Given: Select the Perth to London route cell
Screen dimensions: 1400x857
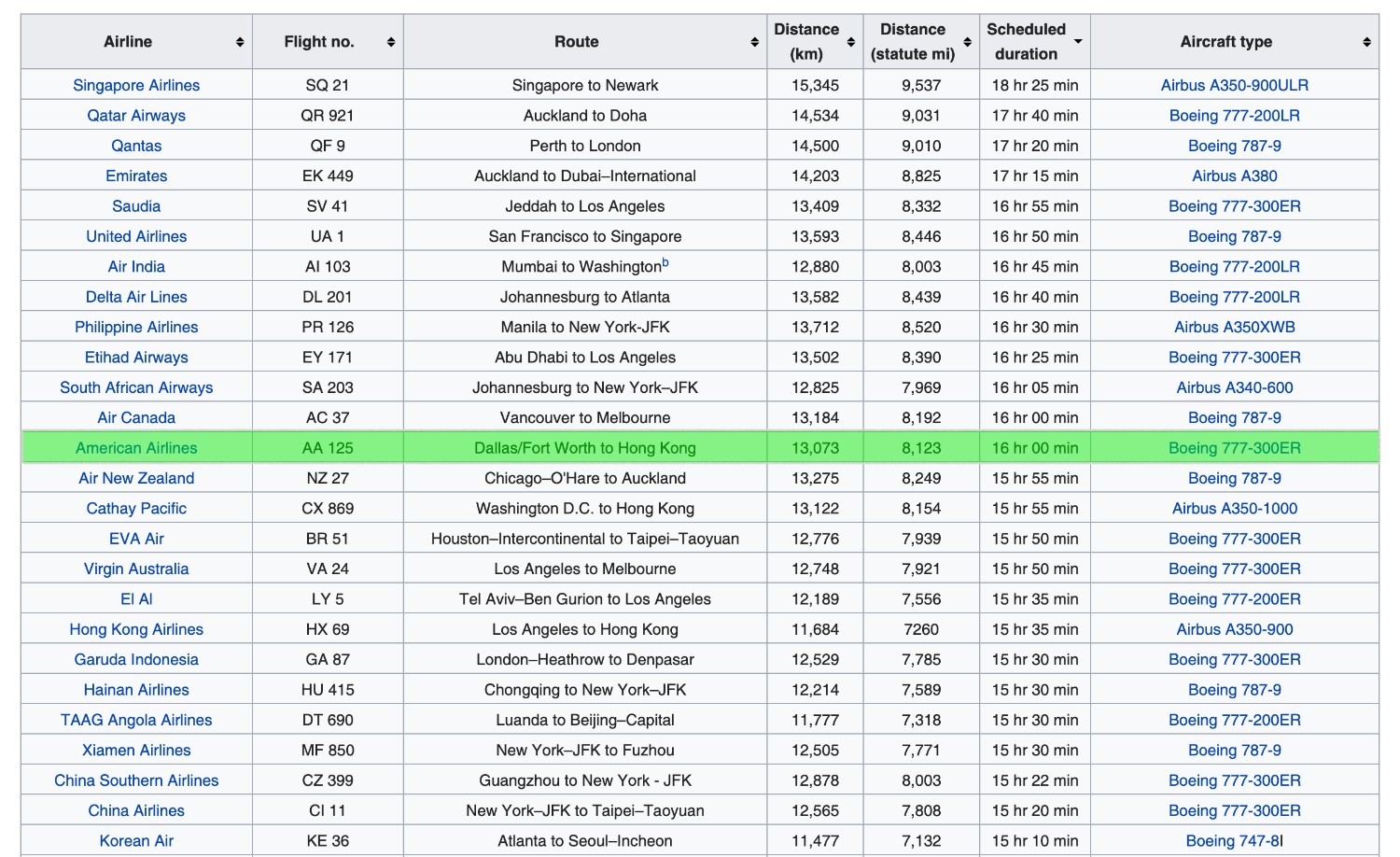Looking at the screenshot, I should [585, 146].
